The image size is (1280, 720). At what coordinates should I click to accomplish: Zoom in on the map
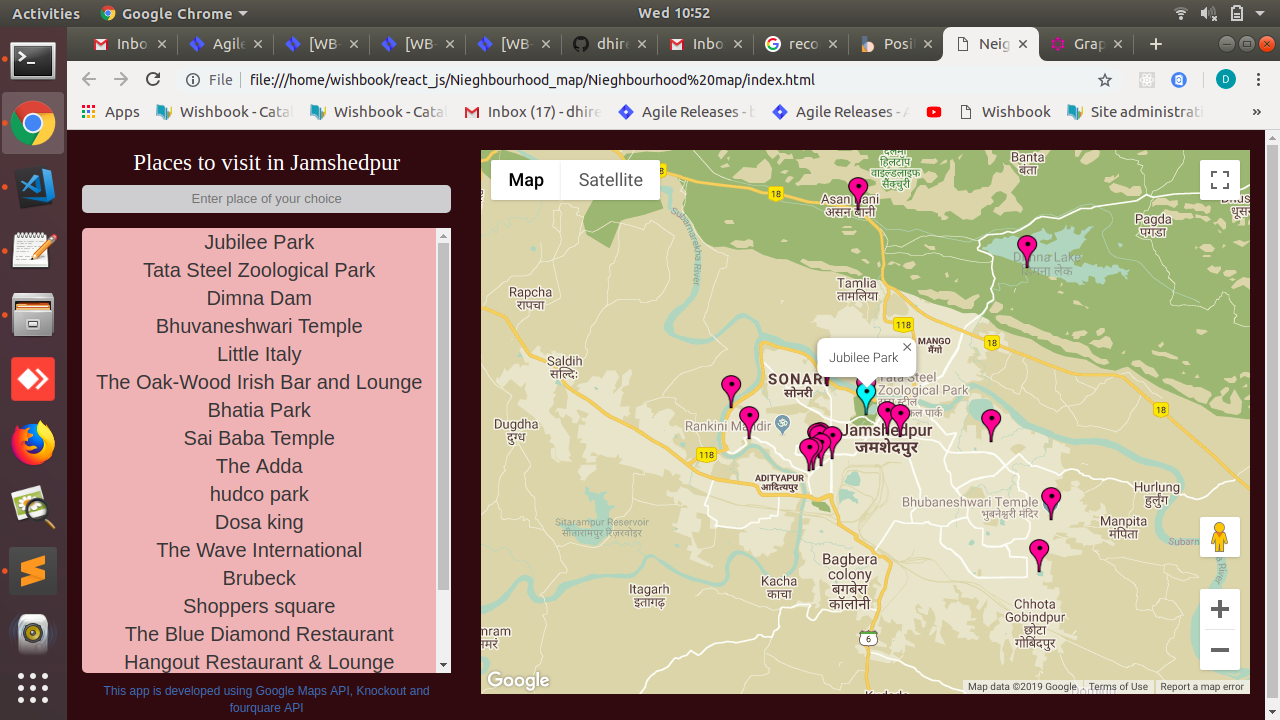[1220, 609]
